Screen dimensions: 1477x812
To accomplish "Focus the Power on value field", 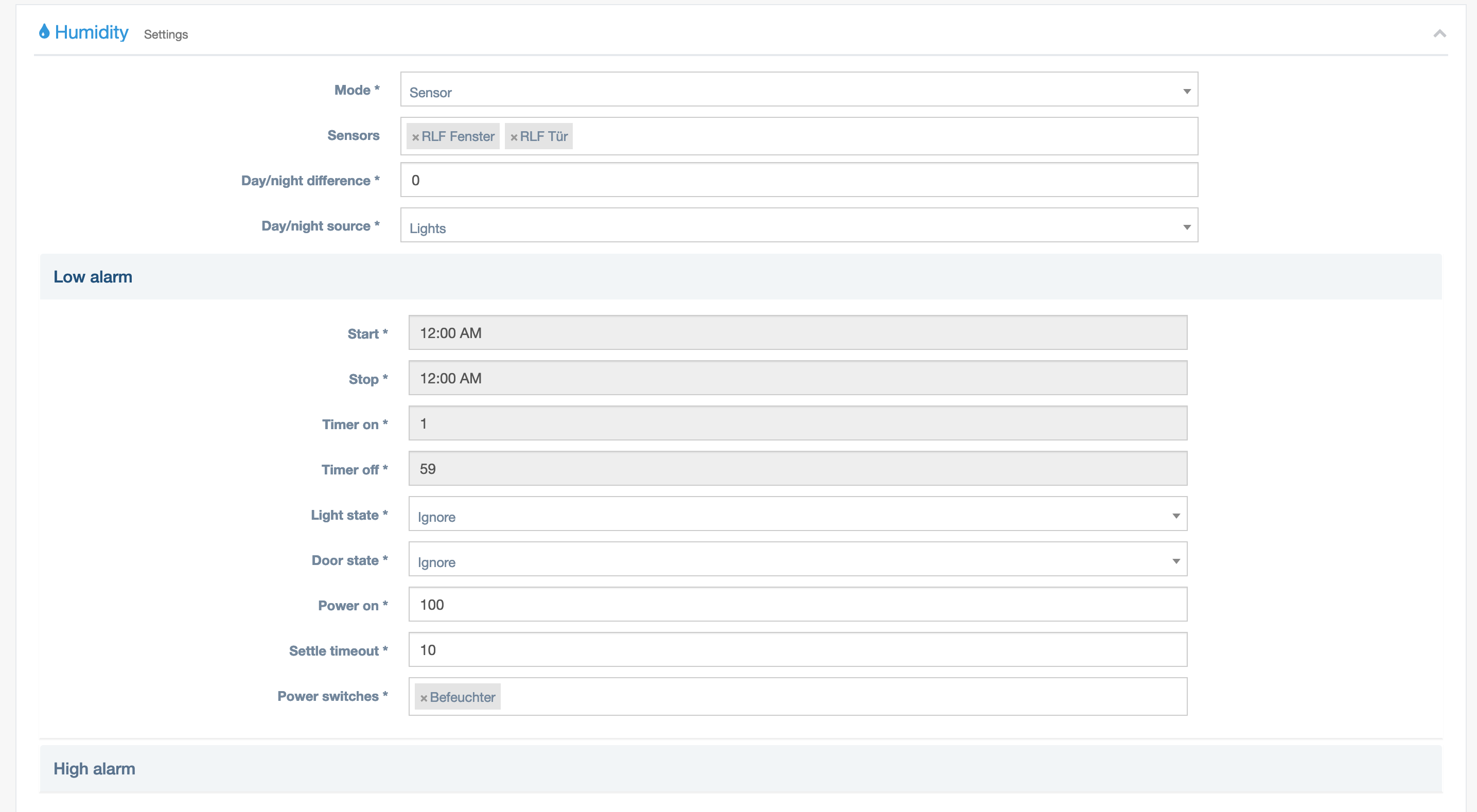I will click(798, 605).
